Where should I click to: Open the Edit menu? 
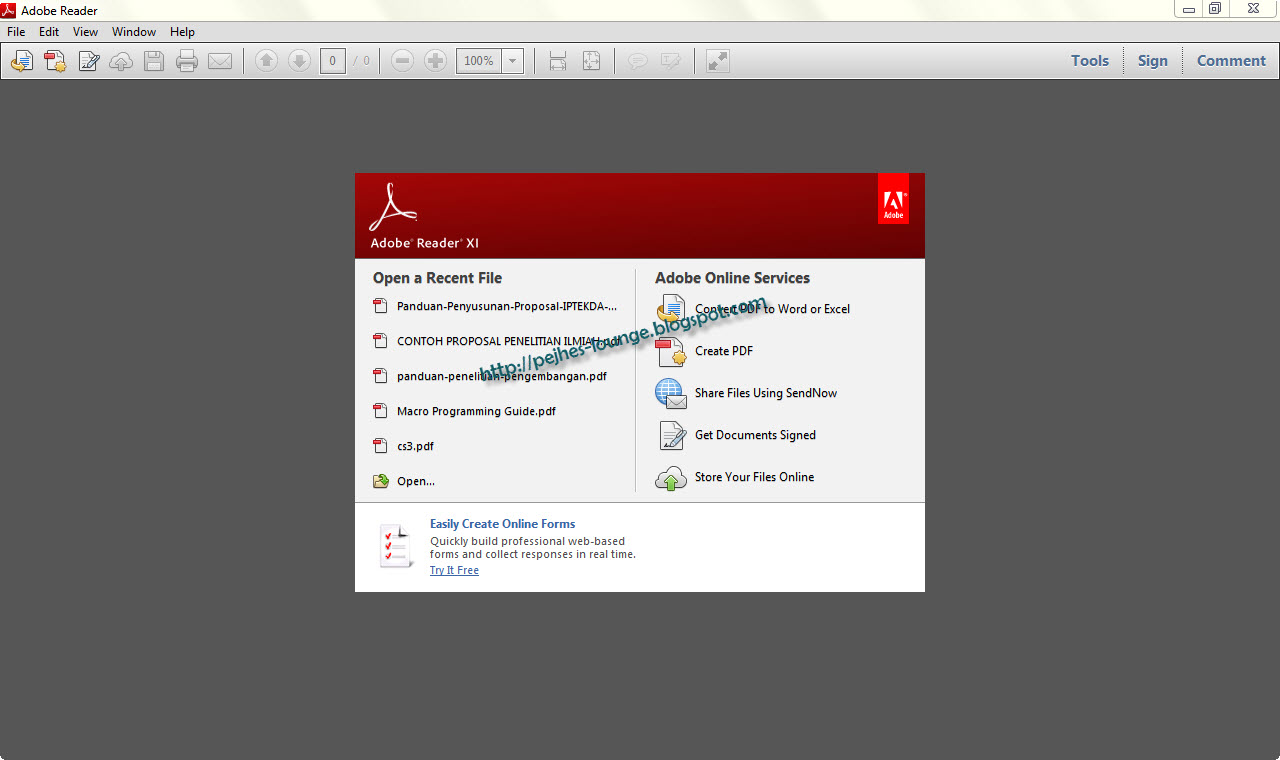(x=49, y=32)
